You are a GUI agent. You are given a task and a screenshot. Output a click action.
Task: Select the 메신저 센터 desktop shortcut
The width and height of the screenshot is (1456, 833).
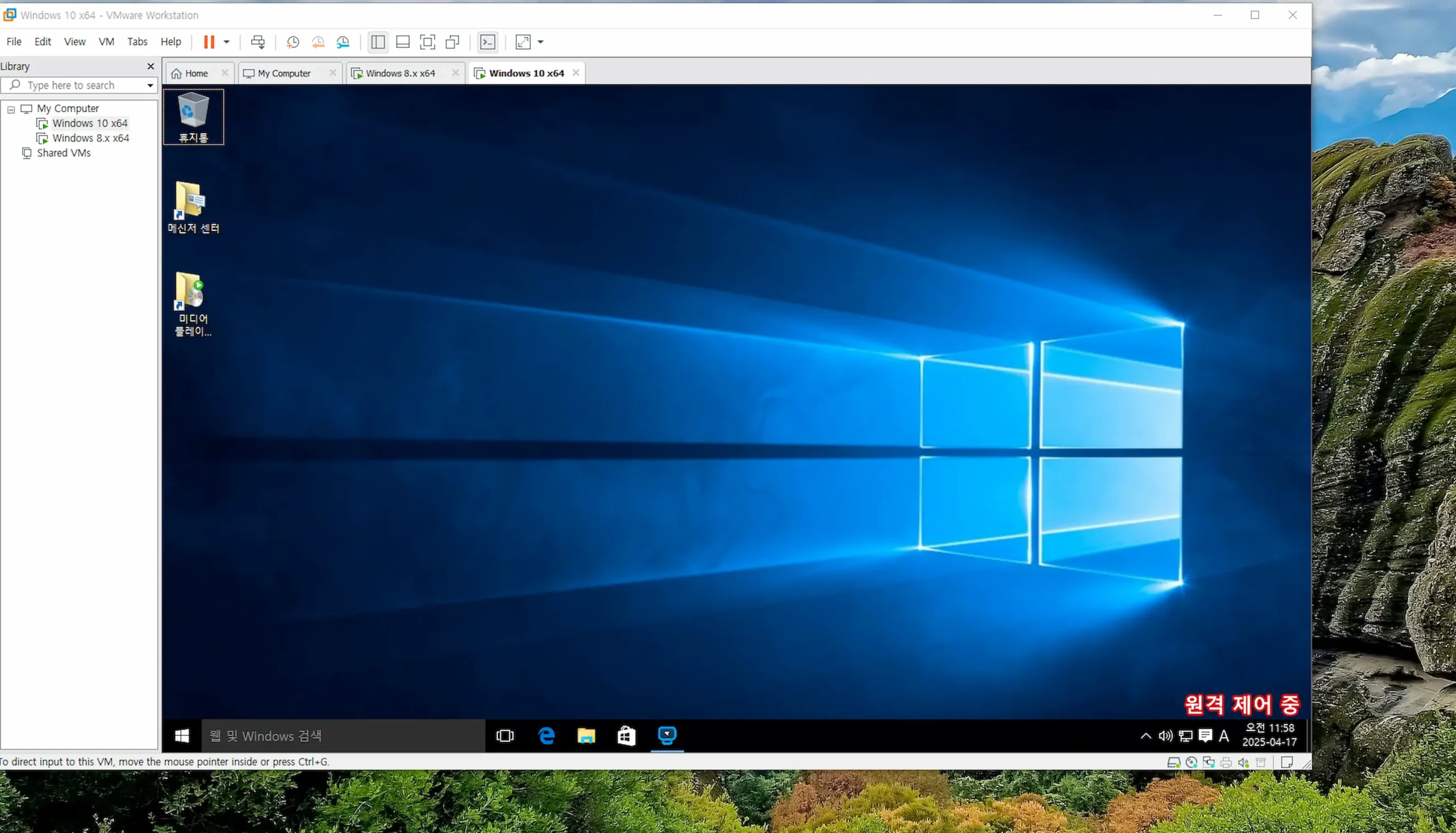193,207
